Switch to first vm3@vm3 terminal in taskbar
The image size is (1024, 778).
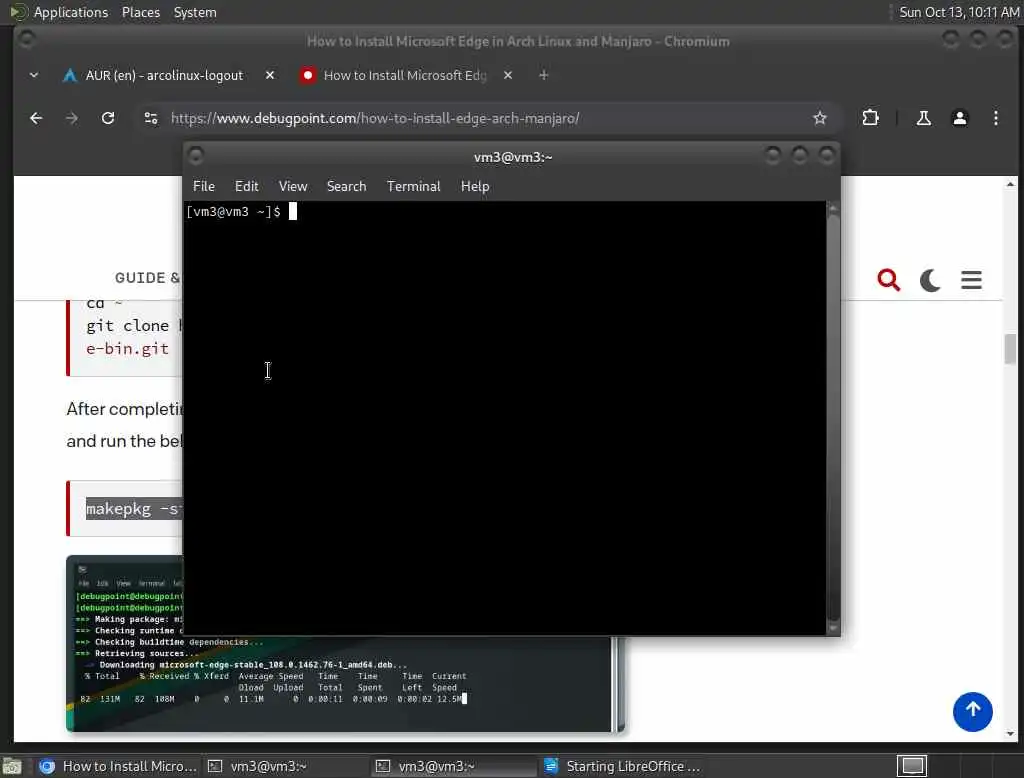click(x=285, y=766)
